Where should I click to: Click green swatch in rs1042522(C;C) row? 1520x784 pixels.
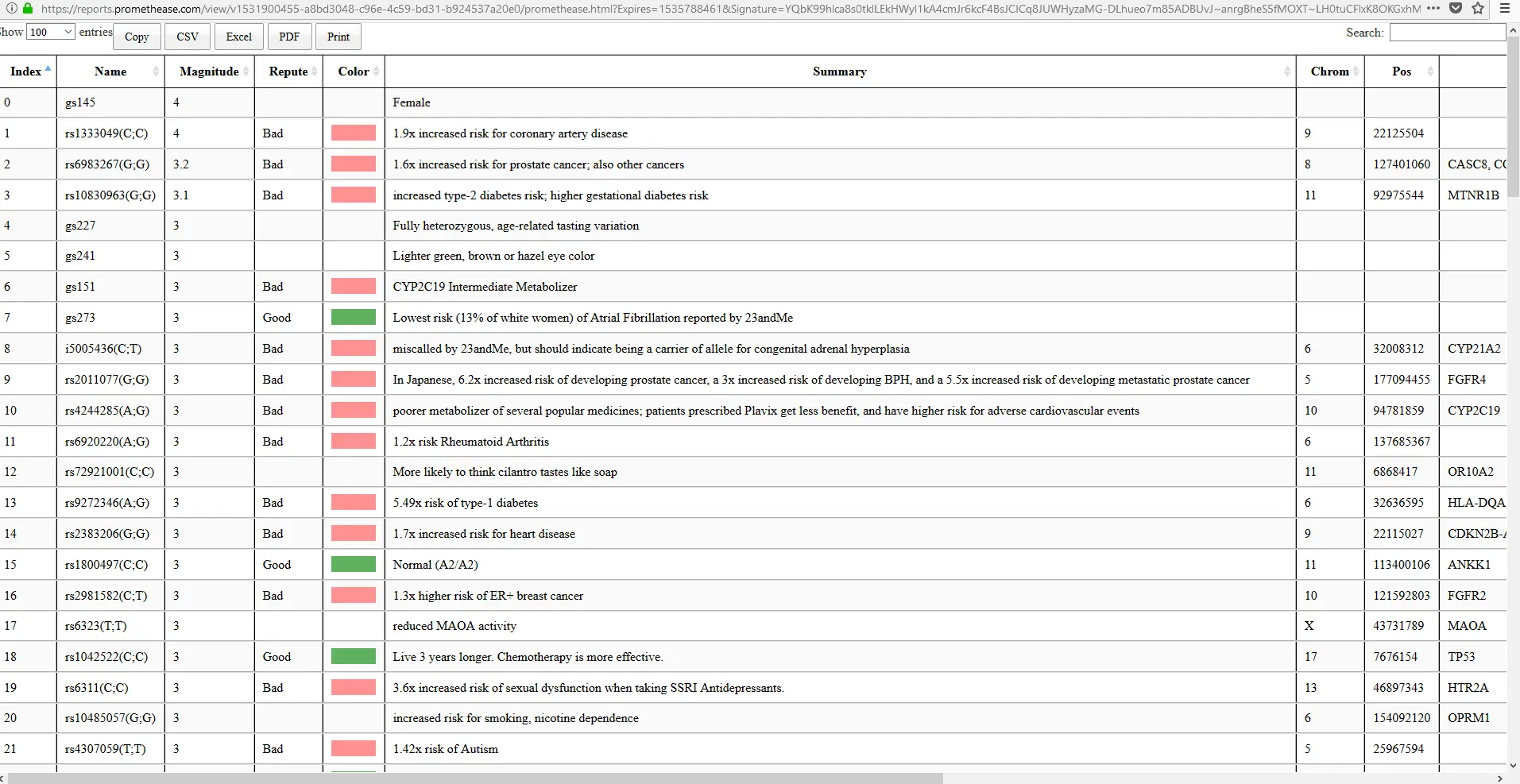point(354,656)
